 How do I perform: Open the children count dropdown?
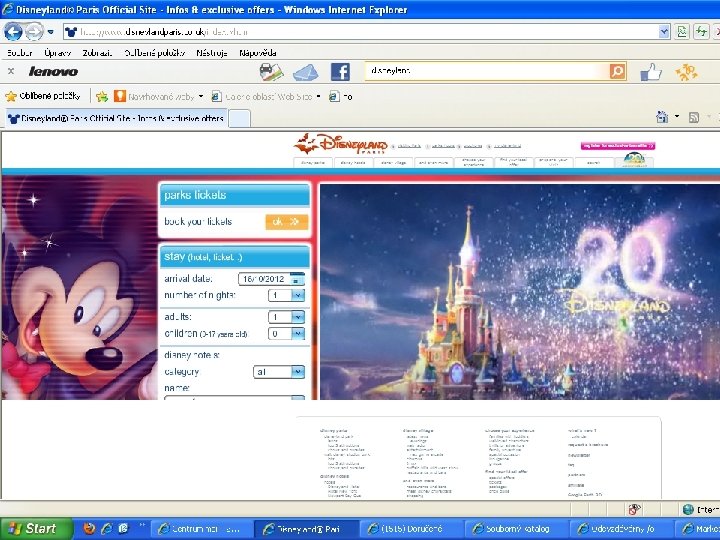tap(287, 333)
